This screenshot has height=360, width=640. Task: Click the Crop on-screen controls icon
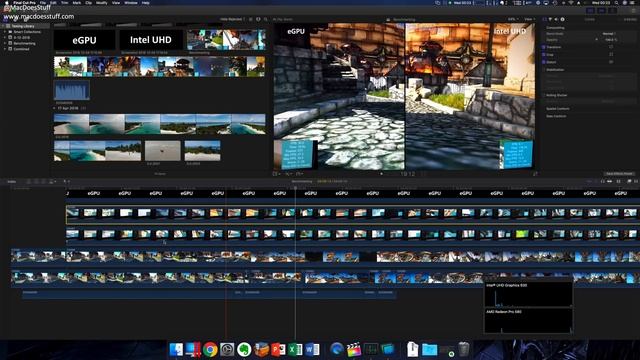click(611, 54)
